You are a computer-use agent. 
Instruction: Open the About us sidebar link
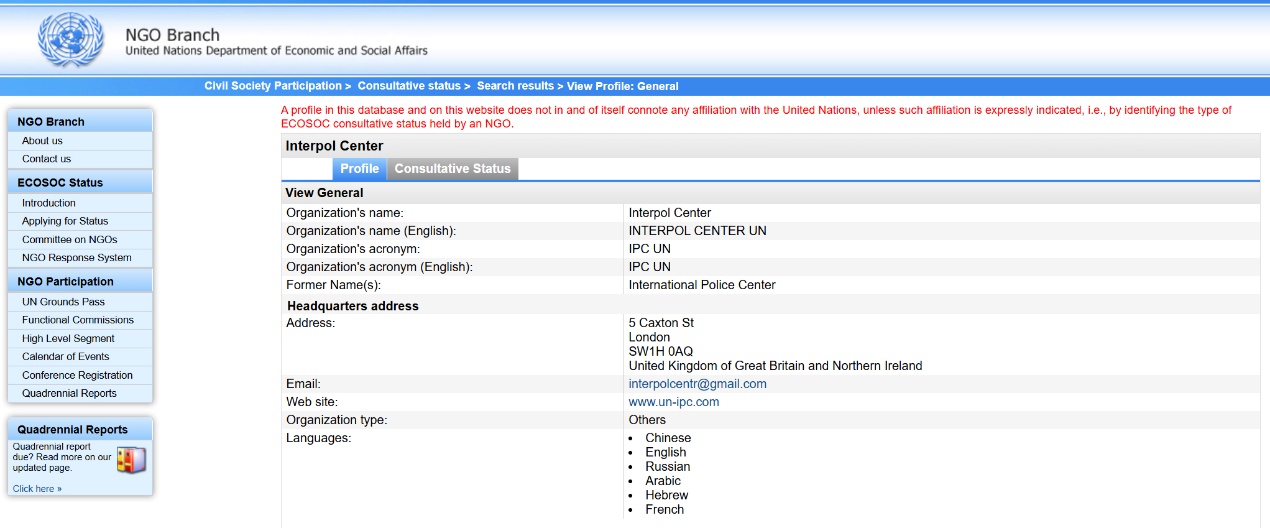(x=42, y=141)
